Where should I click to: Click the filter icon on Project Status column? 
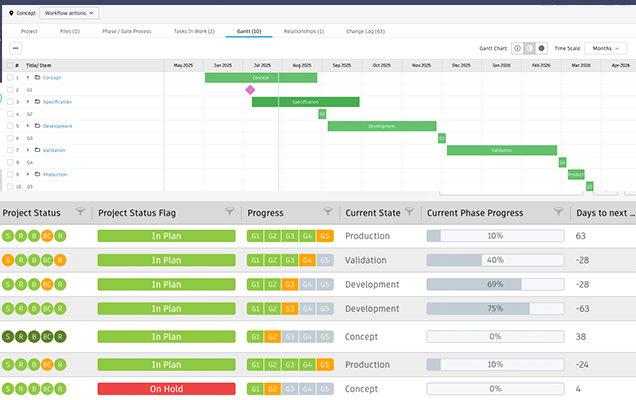pyautogui.click(x=80, y=212)
